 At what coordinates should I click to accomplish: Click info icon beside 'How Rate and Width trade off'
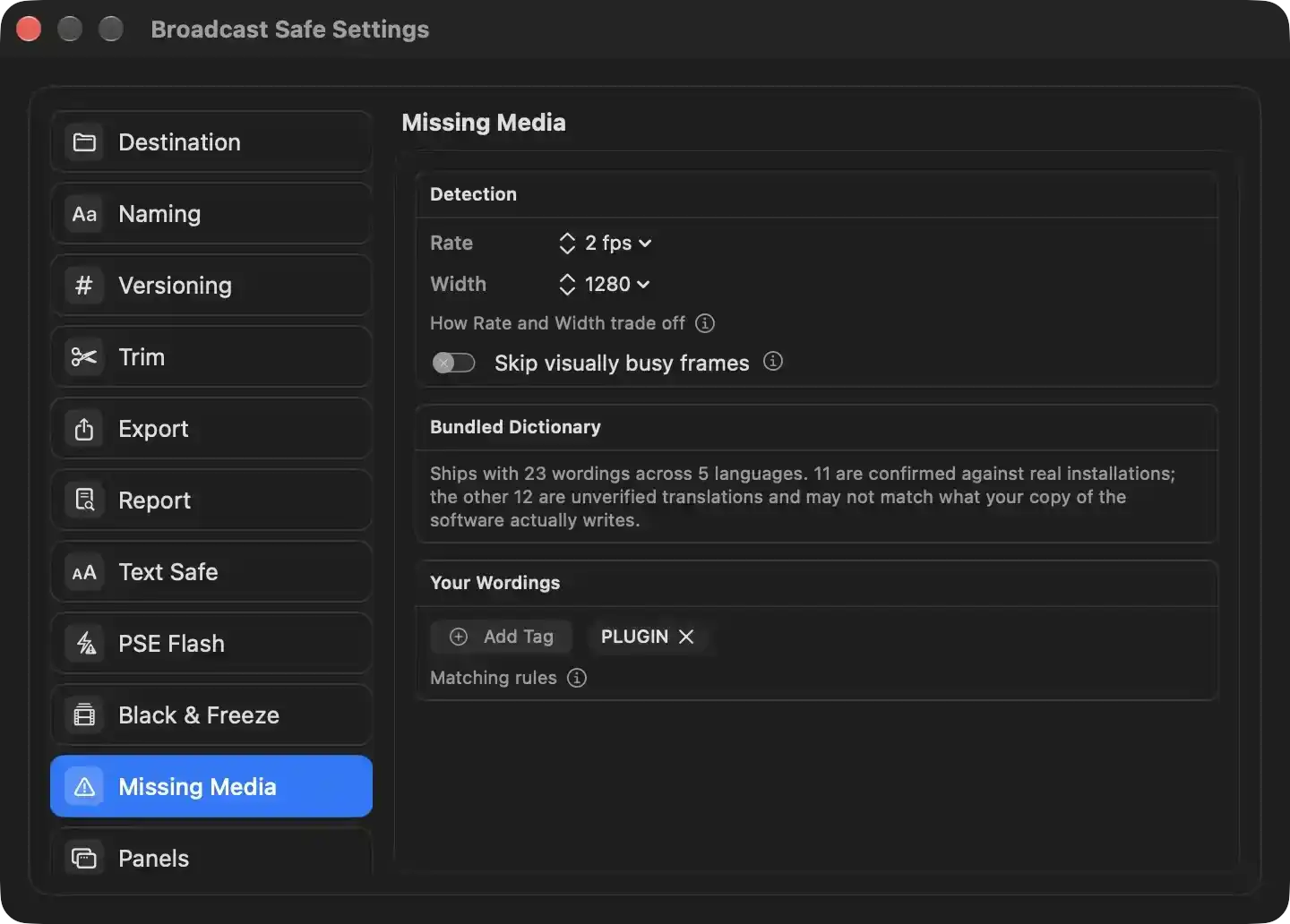point(705,323)
